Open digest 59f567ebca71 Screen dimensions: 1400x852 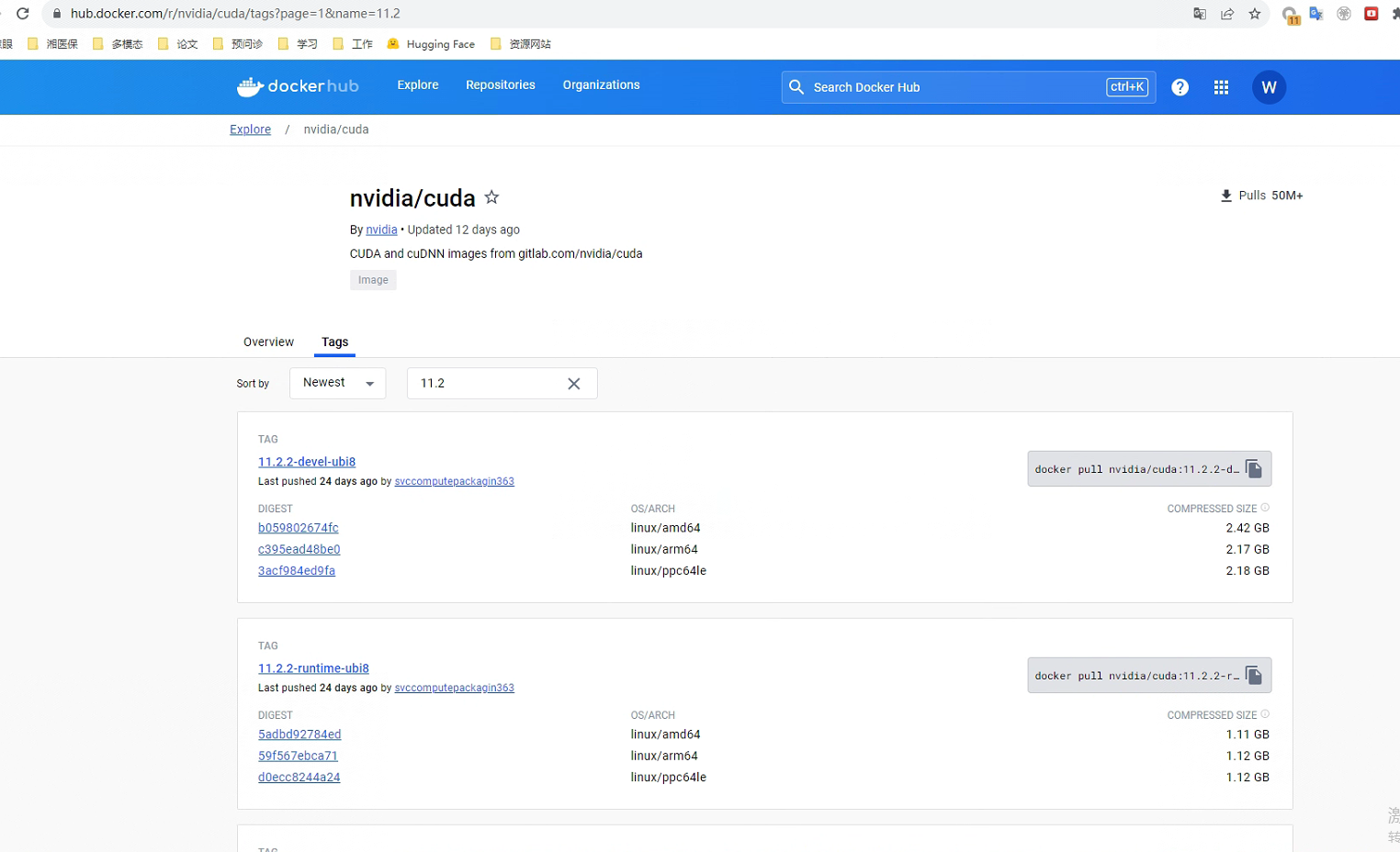(298, 756)
